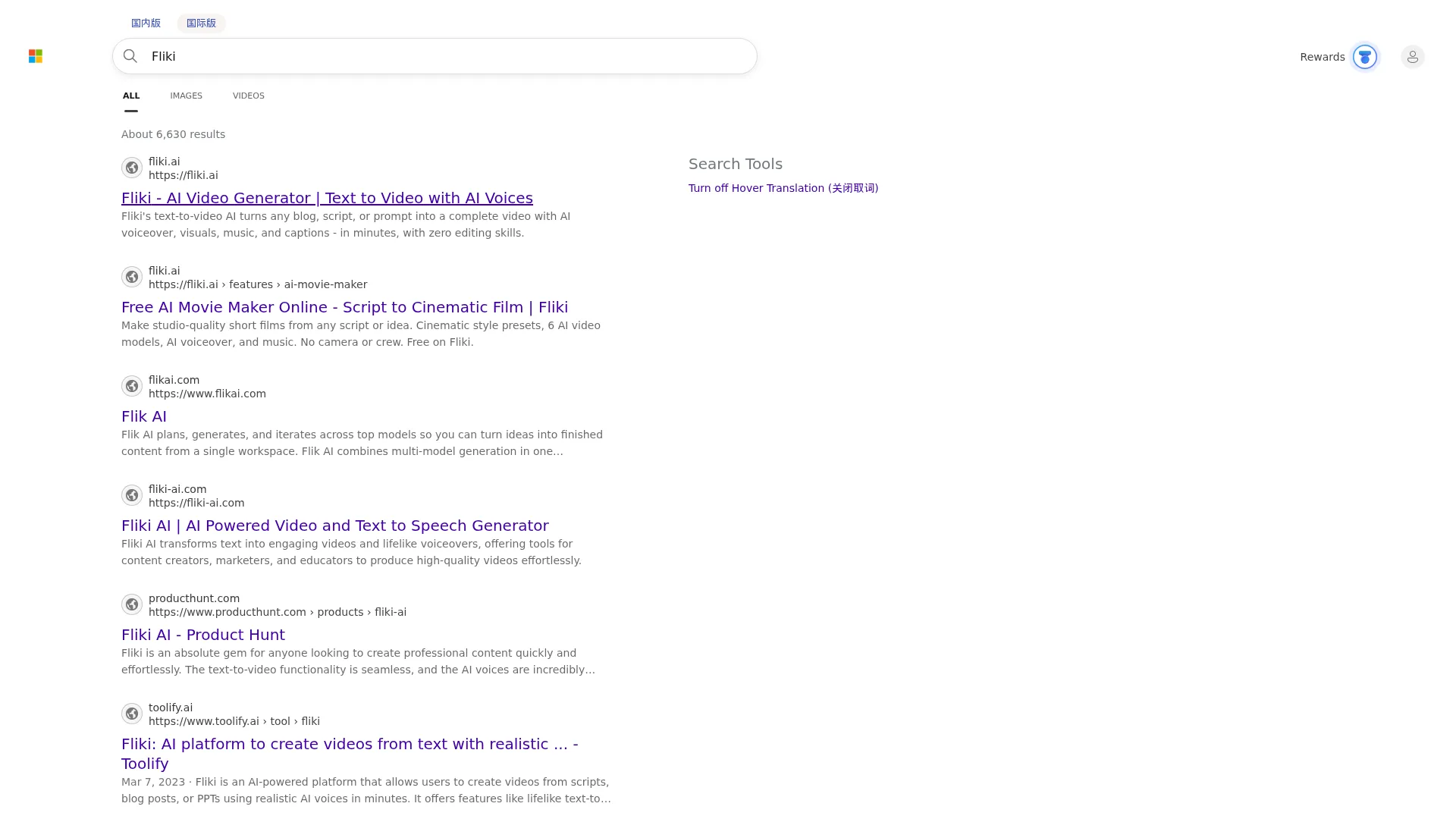The height and width of the screenshot is (819, 1456).
Task: Click the Microsoft logo icon
Action: (36, 56)
